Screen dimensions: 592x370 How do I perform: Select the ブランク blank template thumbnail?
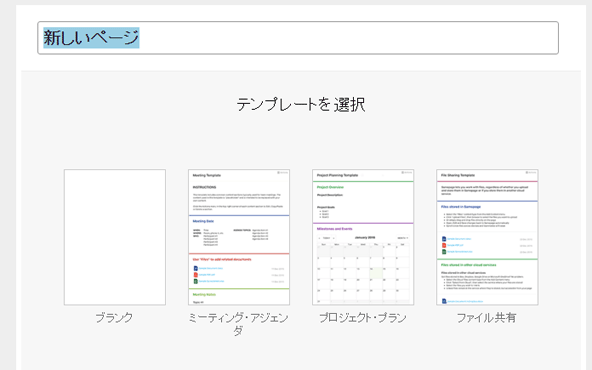point(115,237)
